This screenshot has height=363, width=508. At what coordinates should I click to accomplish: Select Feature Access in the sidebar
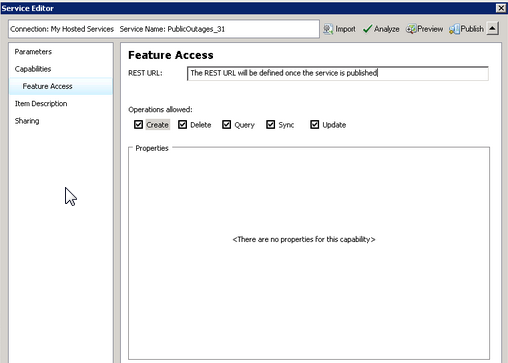point(61,86)
